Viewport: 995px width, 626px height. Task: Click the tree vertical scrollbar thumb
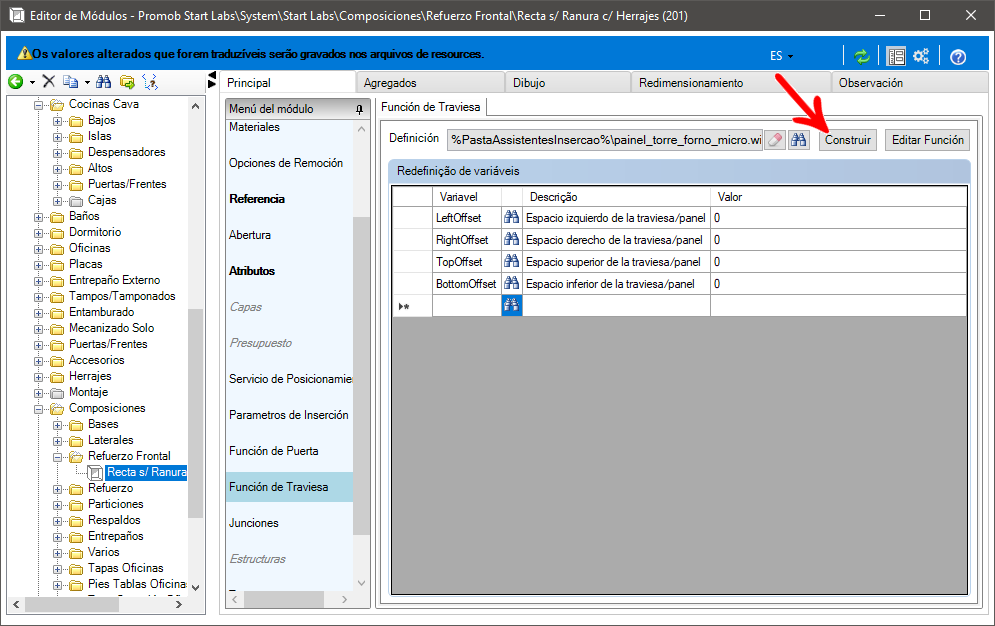tap(195, 412)
